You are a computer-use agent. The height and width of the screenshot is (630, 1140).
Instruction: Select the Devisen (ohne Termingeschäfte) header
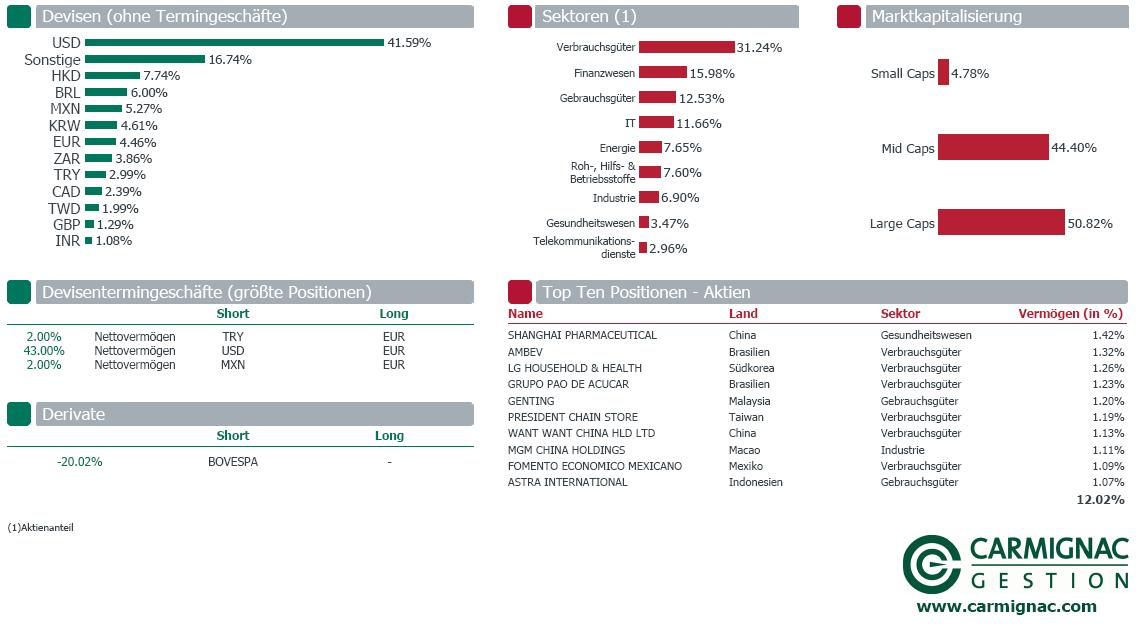pyautogui.click(x=254, y=17)
